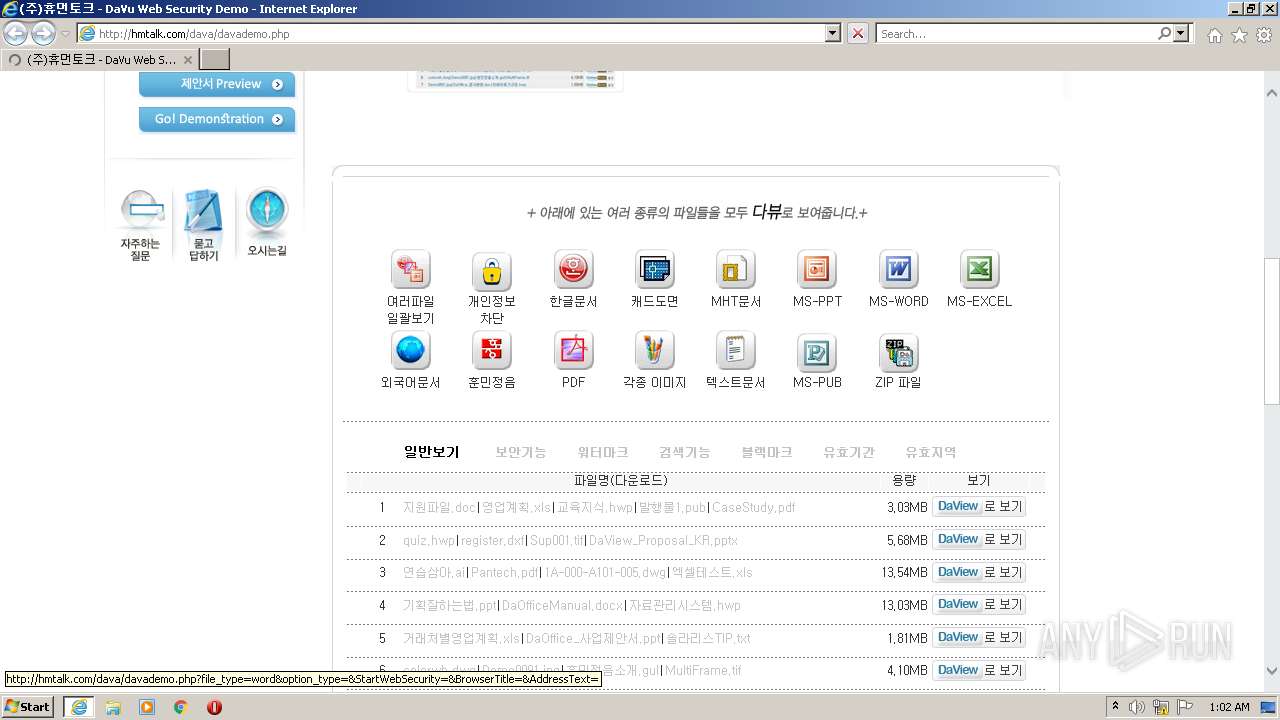Switch to the 유효지역 tab
Image resolution: width=1280 pixels, height=720 pixels.
point(931,452)
